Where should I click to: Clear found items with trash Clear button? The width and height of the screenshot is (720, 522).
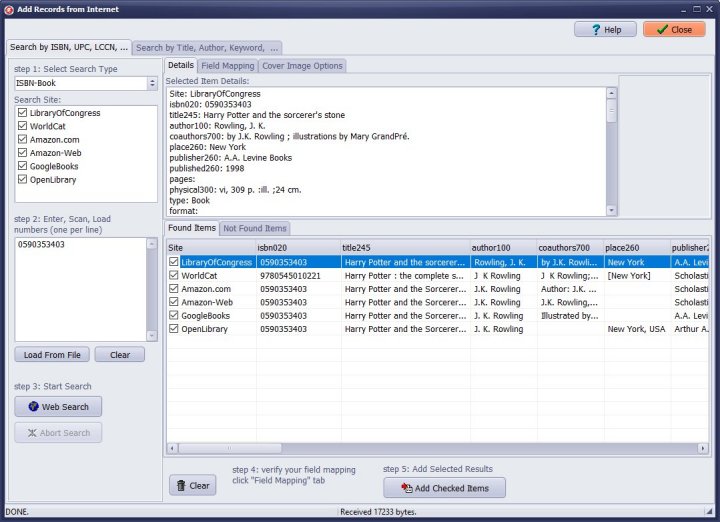point(193,485)
